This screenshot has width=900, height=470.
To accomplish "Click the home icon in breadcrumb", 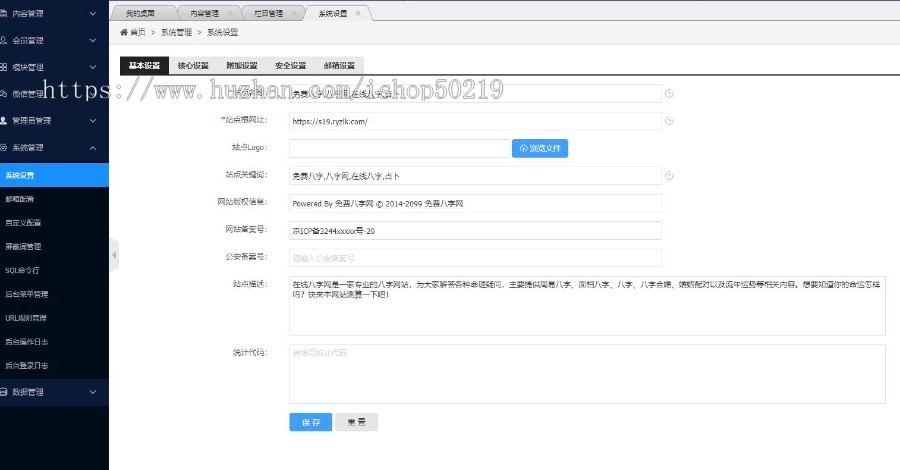I will (x=123, y=32).
